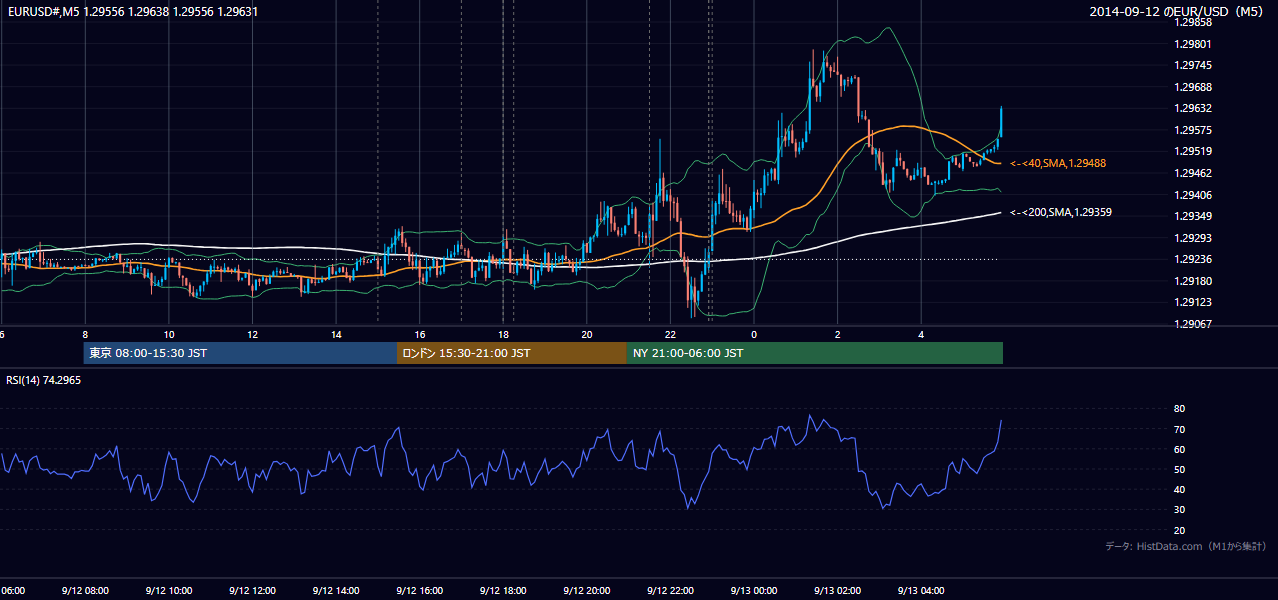Click the 9/12 16:00 bottom time label
The width and height of the screenshot is (1278, 600).
pyautogui.click(x=420, y=591)
